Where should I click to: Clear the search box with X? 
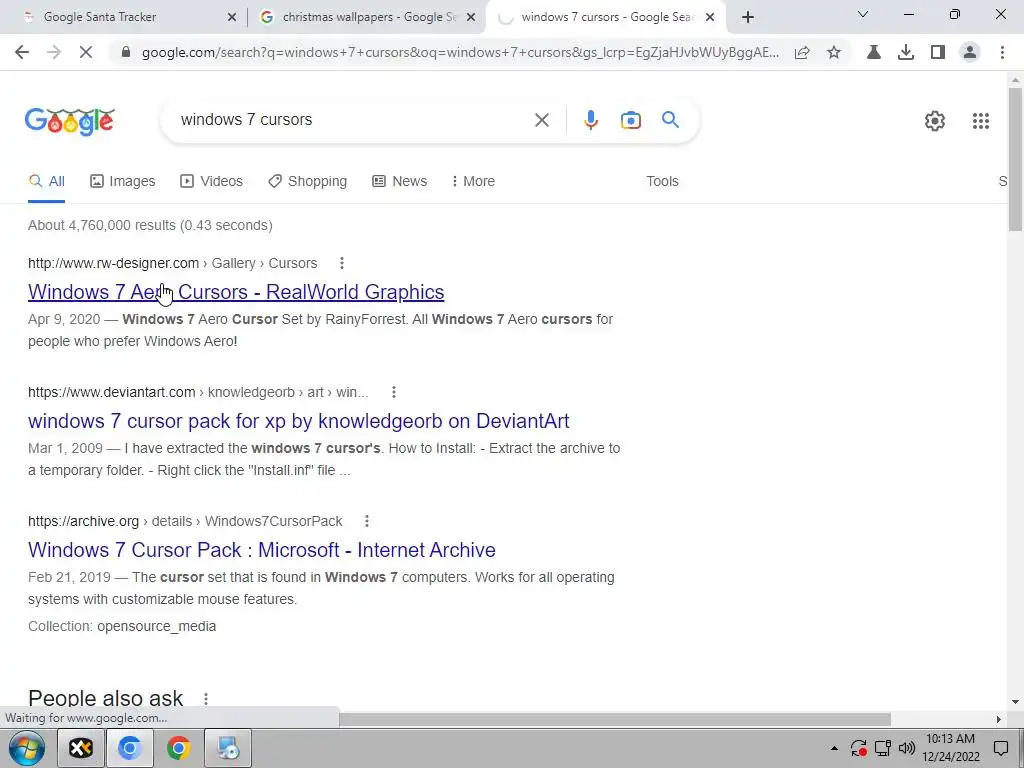pyautogui.click(x=541, y=120)
